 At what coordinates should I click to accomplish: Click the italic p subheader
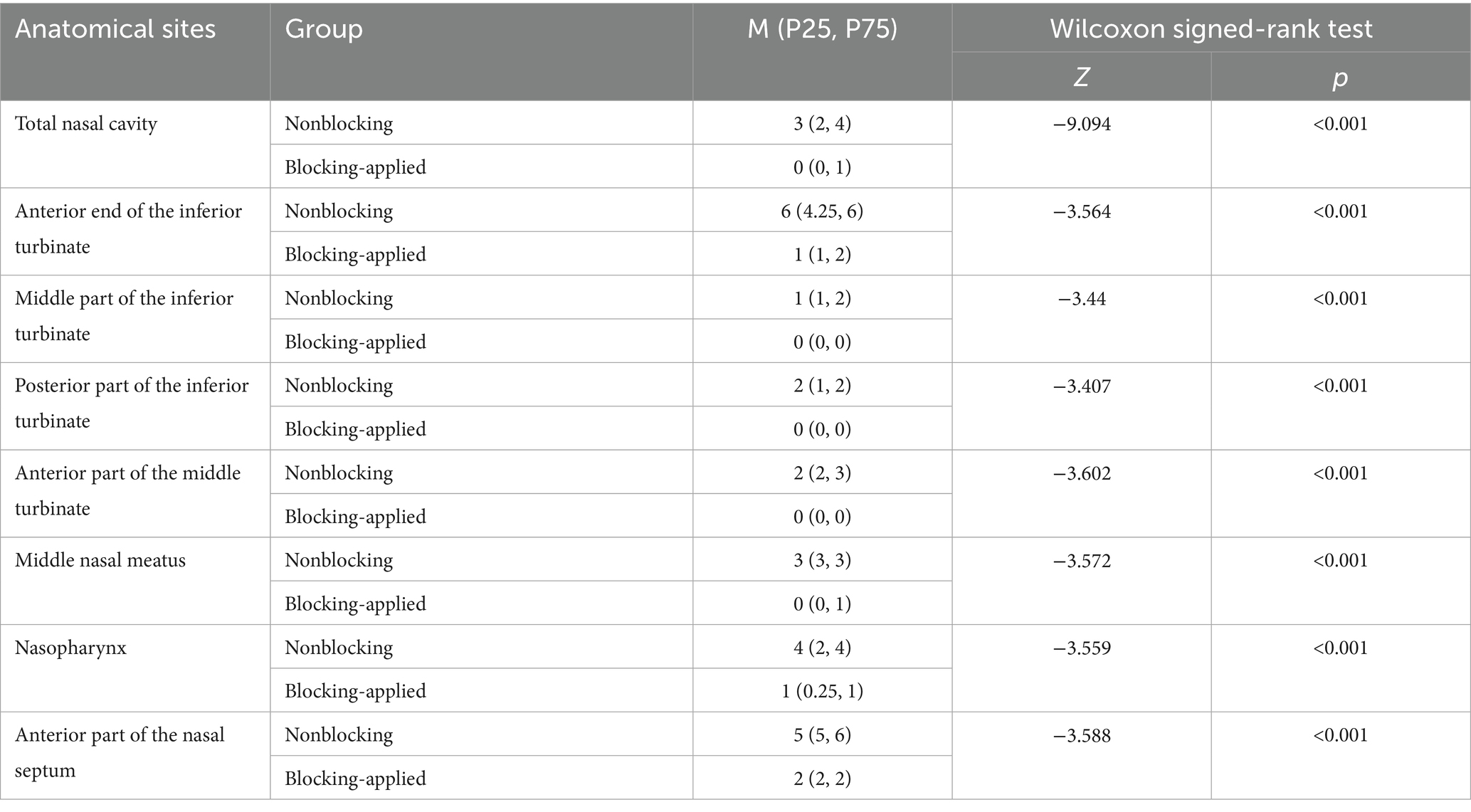coord(1340,77)
